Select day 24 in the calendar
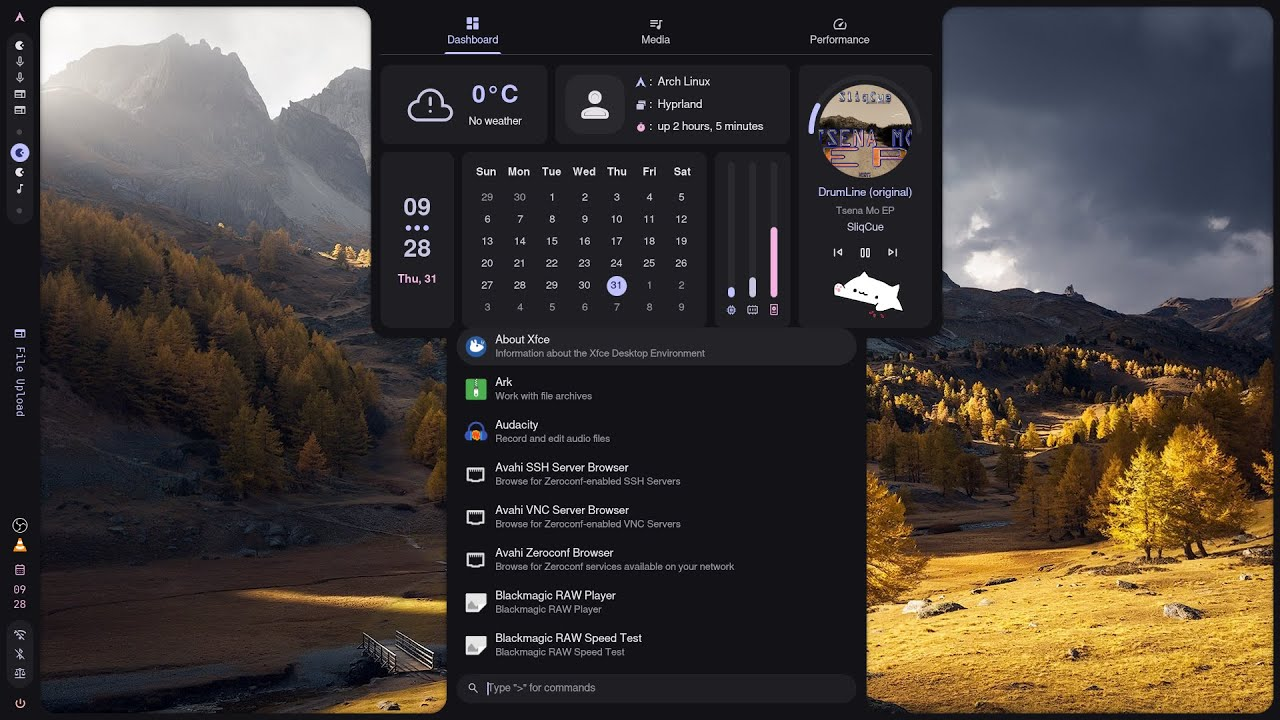The height and width of the screenshot is (720, 1280). click(x=616, y=263)
